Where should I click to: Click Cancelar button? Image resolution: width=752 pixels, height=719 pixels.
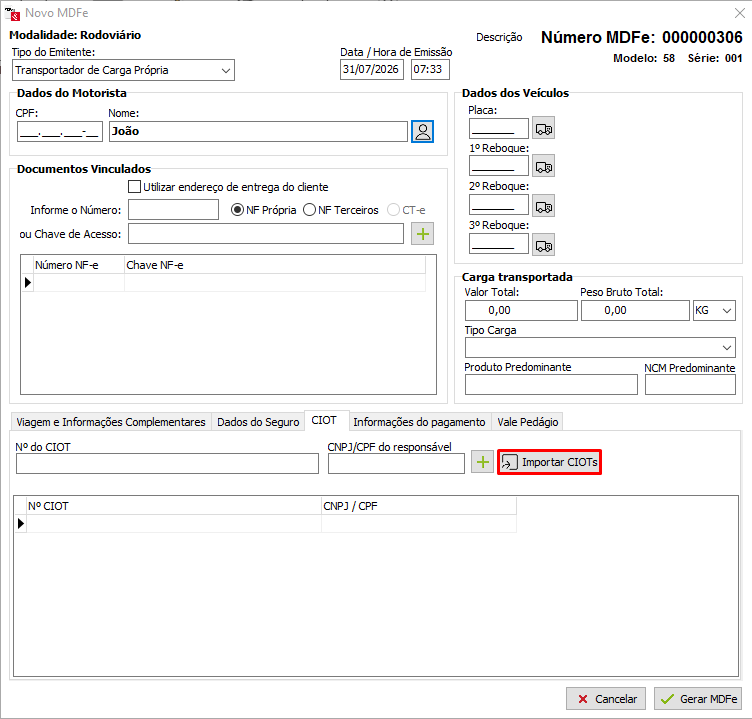606,699
